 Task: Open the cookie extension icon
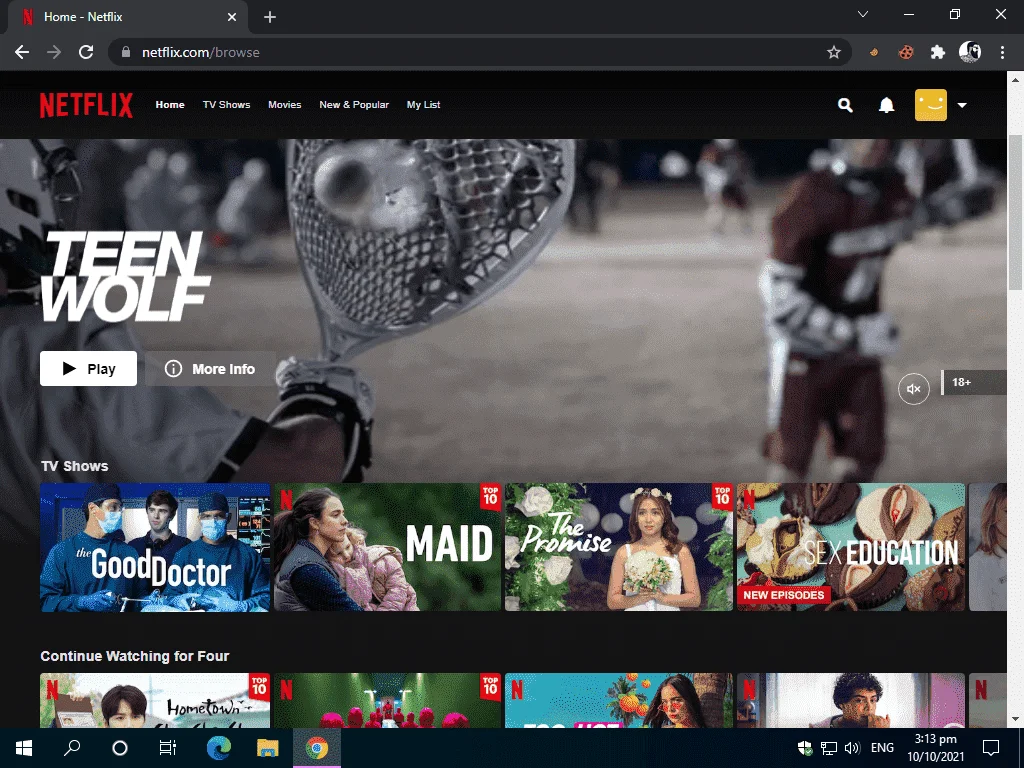906,52
